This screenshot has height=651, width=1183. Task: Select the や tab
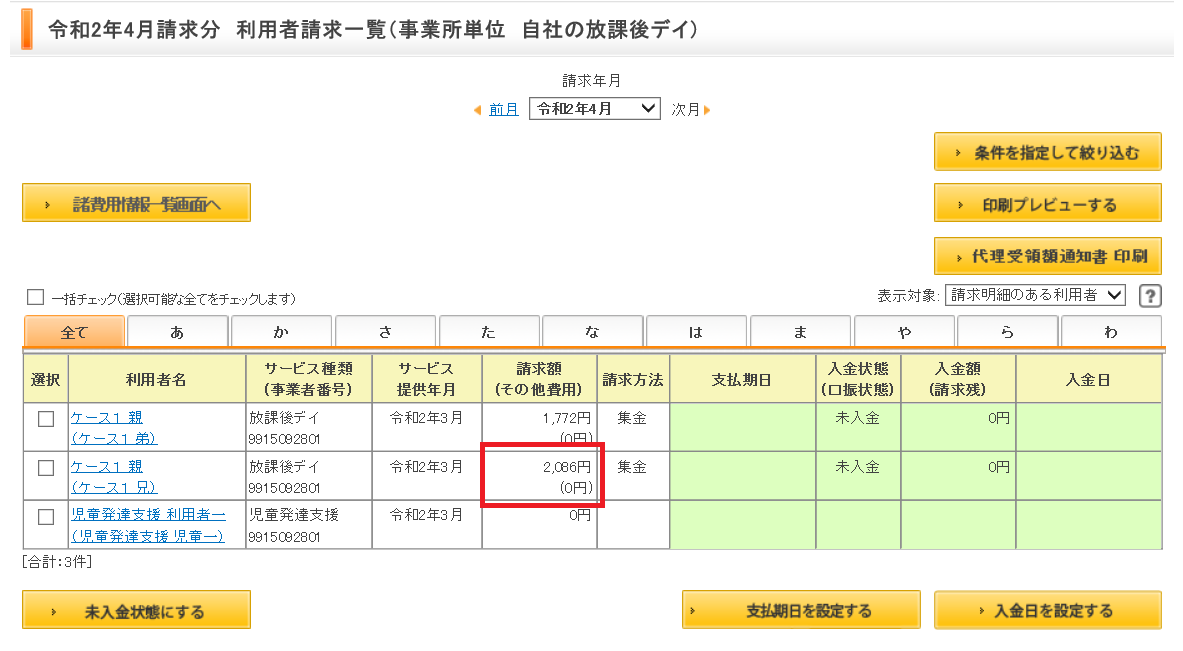tap(904, 332)
